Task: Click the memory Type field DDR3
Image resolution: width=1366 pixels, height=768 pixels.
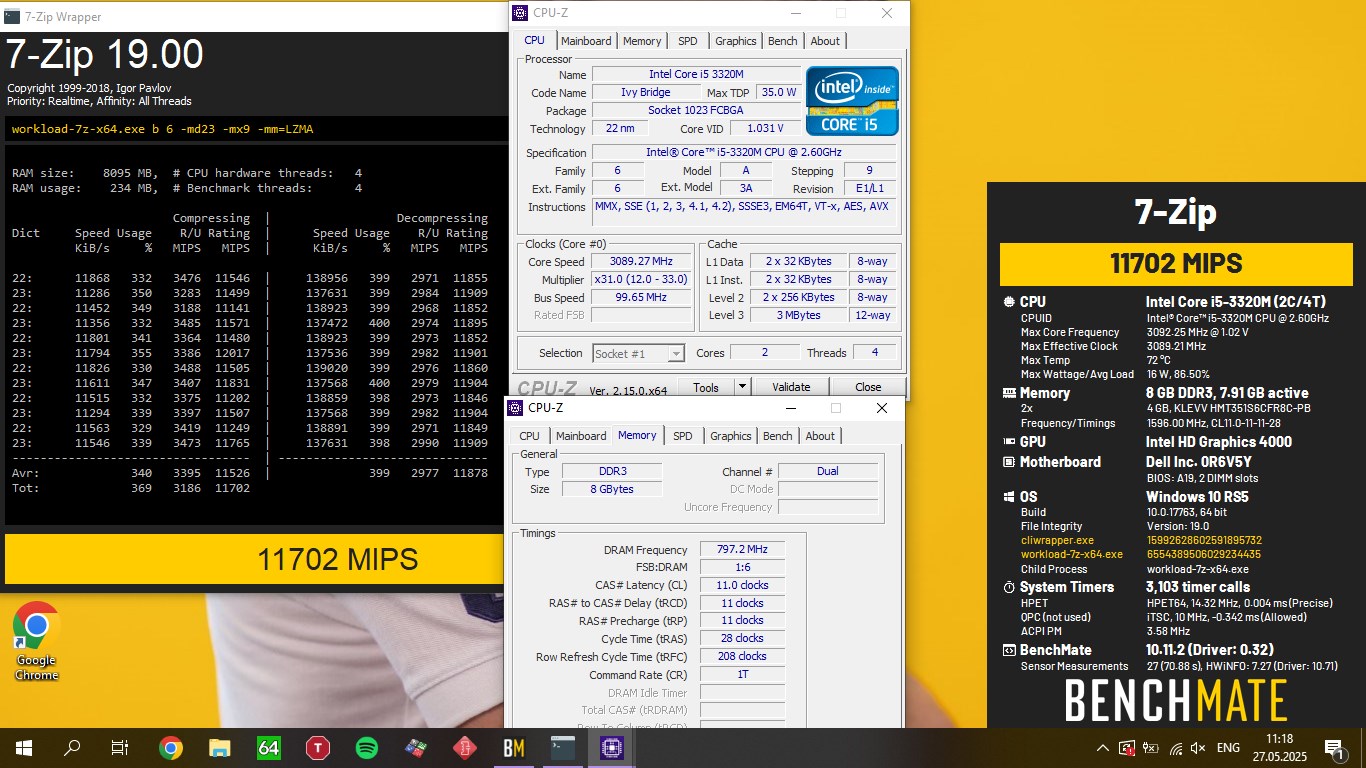Action: (x=611, y=472)
